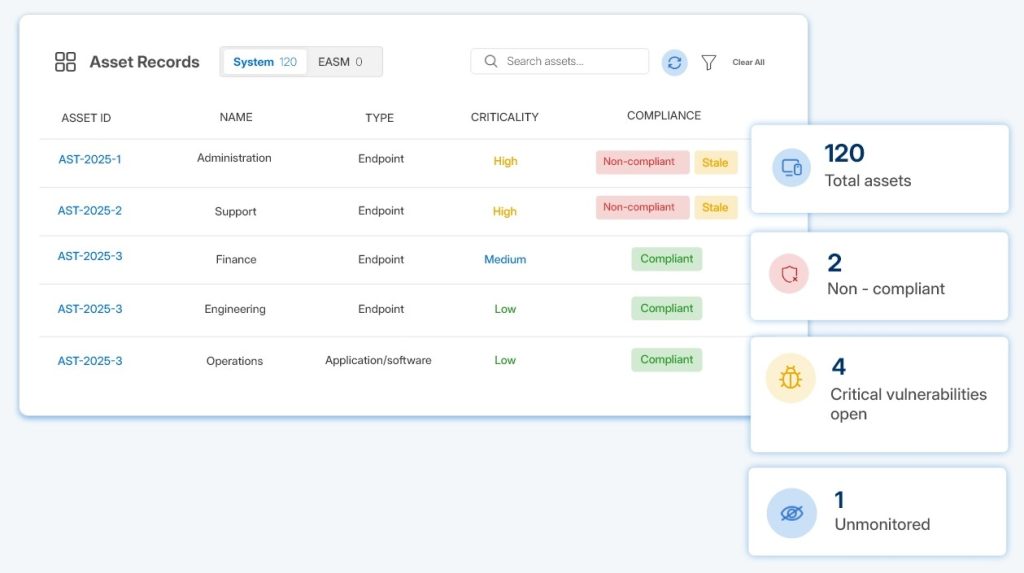Open the 2 Non - compliant card

(880, 276)
